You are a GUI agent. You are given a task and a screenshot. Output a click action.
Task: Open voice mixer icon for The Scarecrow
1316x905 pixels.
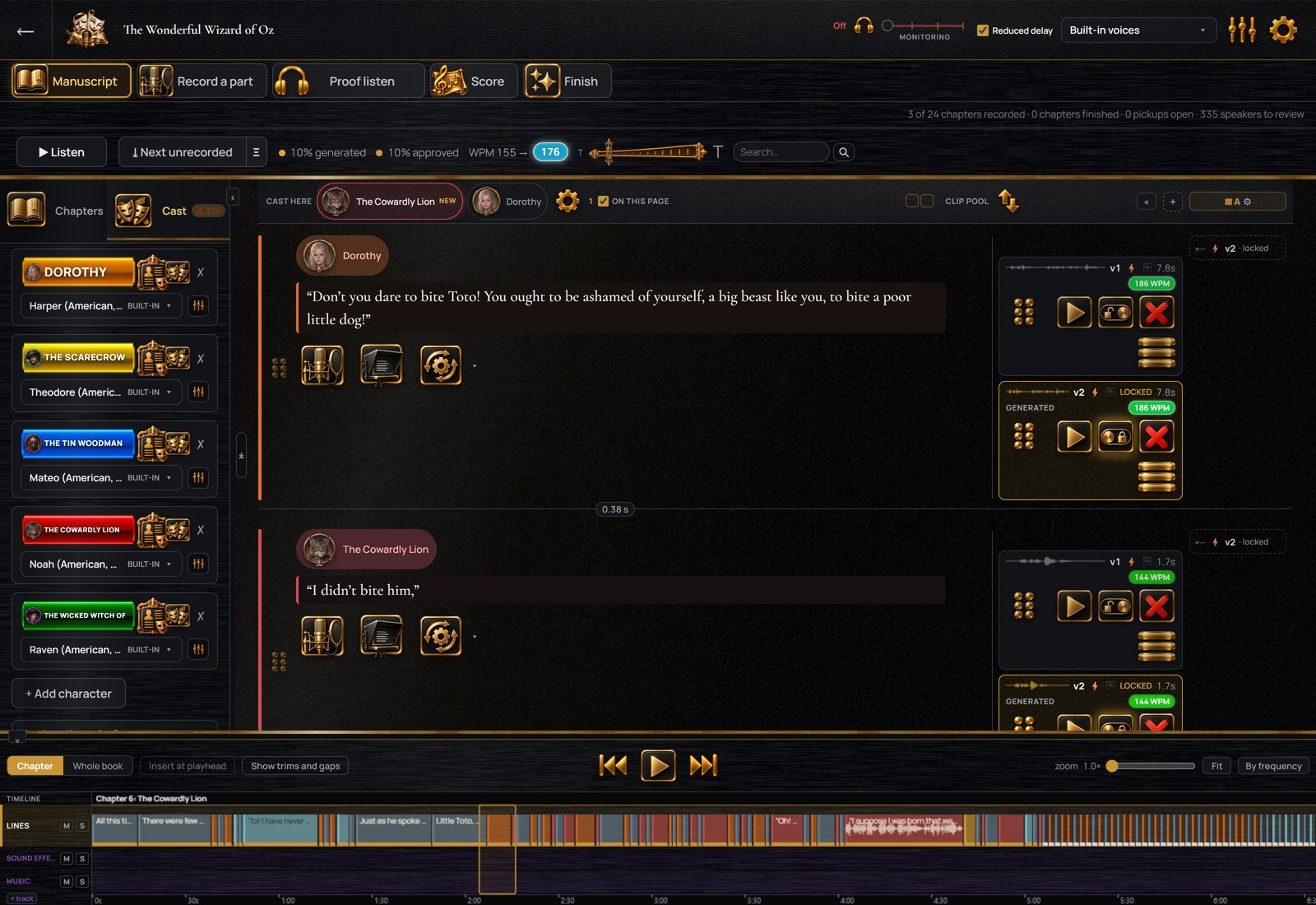[198, 392]
